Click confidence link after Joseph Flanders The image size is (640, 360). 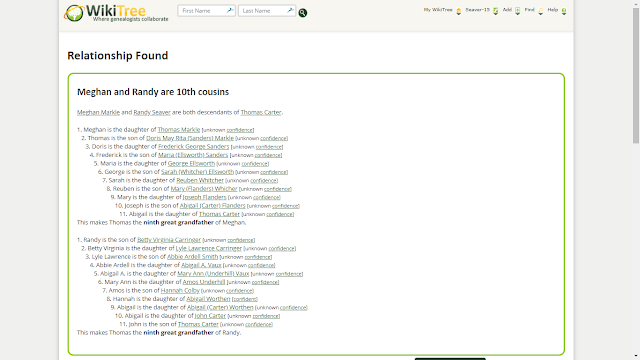pos(266,198)
